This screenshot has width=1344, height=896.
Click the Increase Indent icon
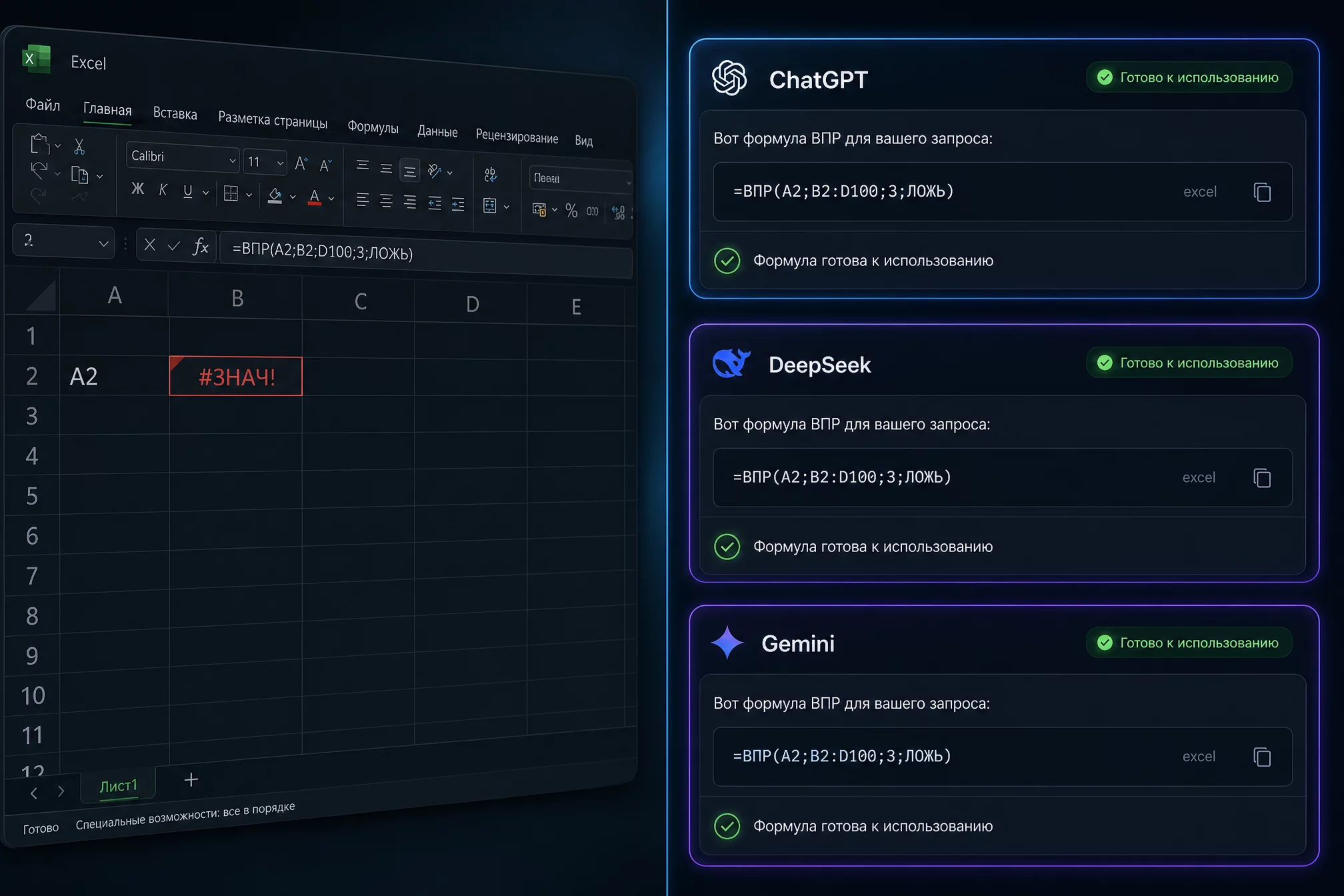pyautogui.click(x=458, y=204)
